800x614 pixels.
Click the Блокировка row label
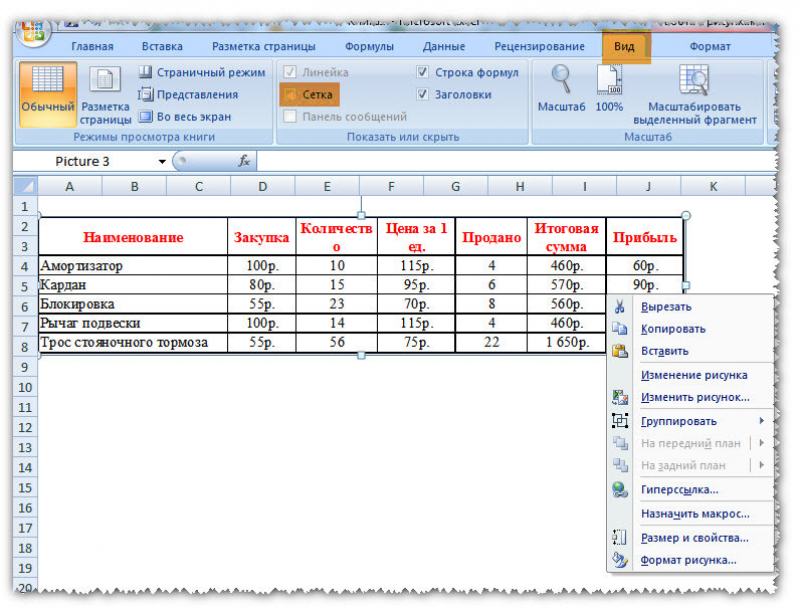(x=77, y=304)
